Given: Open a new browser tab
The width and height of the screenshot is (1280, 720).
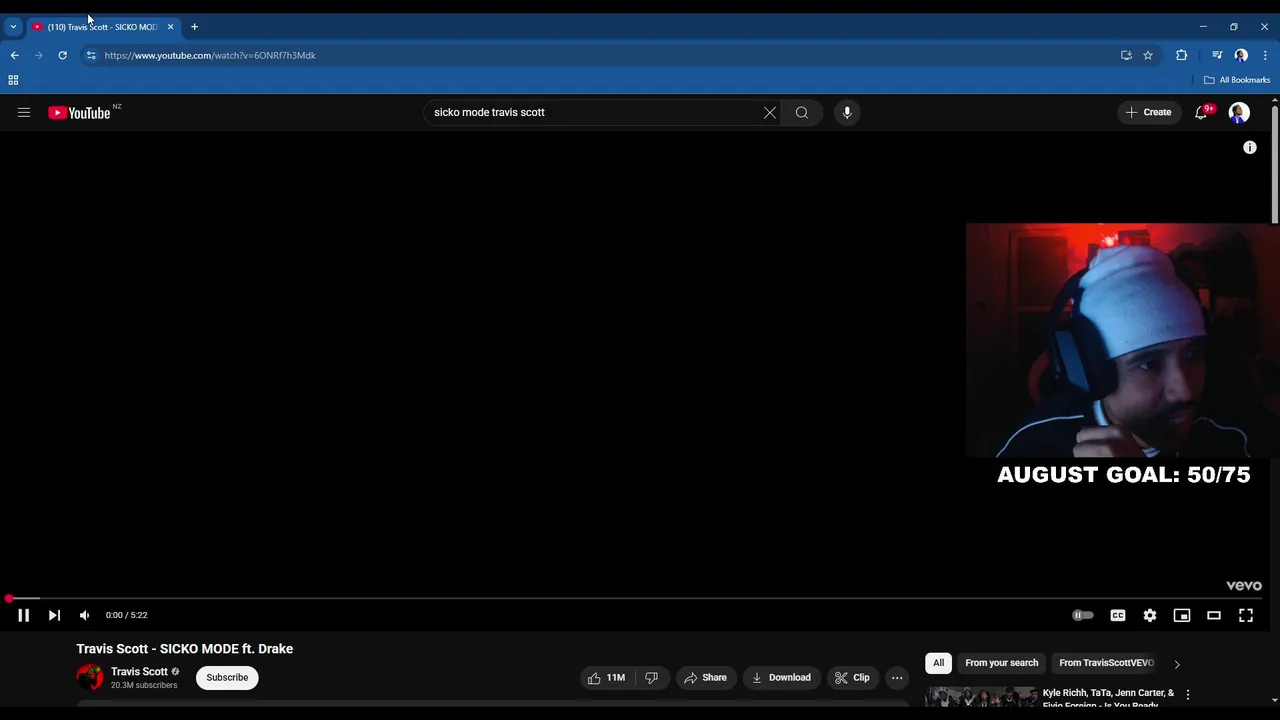Looking at the screenshot, I should [194, 27].
